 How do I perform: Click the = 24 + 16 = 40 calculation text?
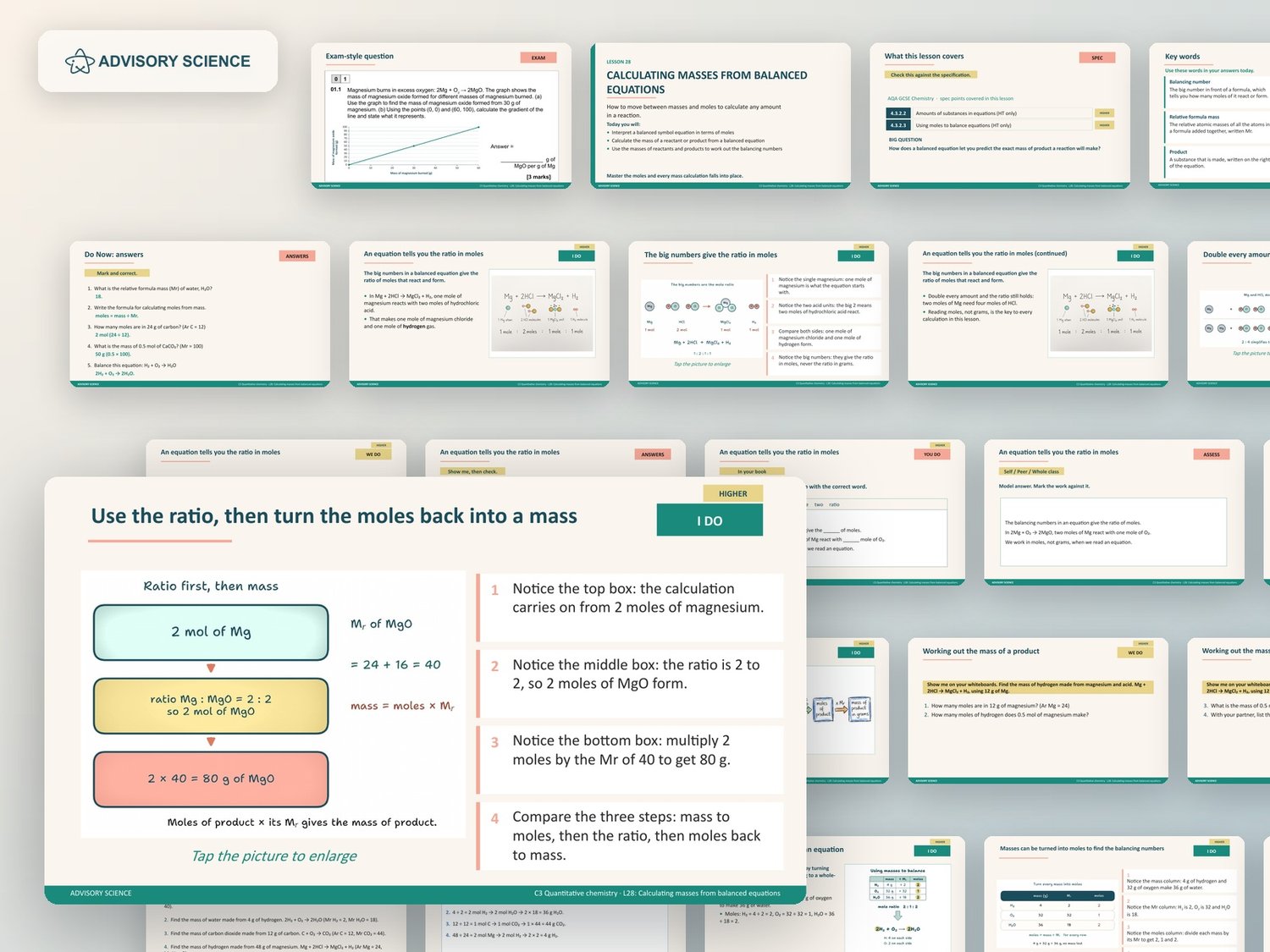(395, 664)
